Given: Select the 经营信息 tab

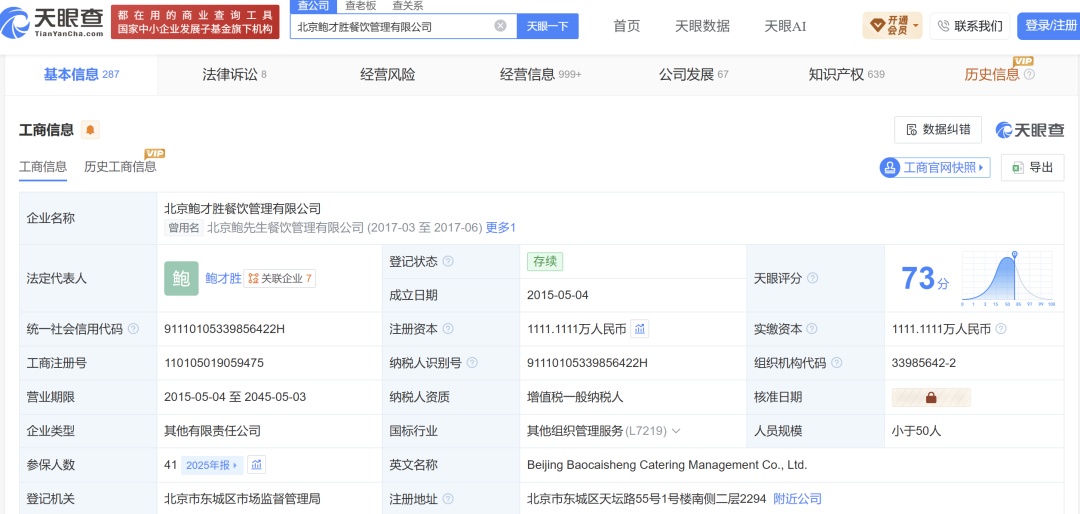Looking at the screenshot, I should pyautogui.click(x=541, y=74).
